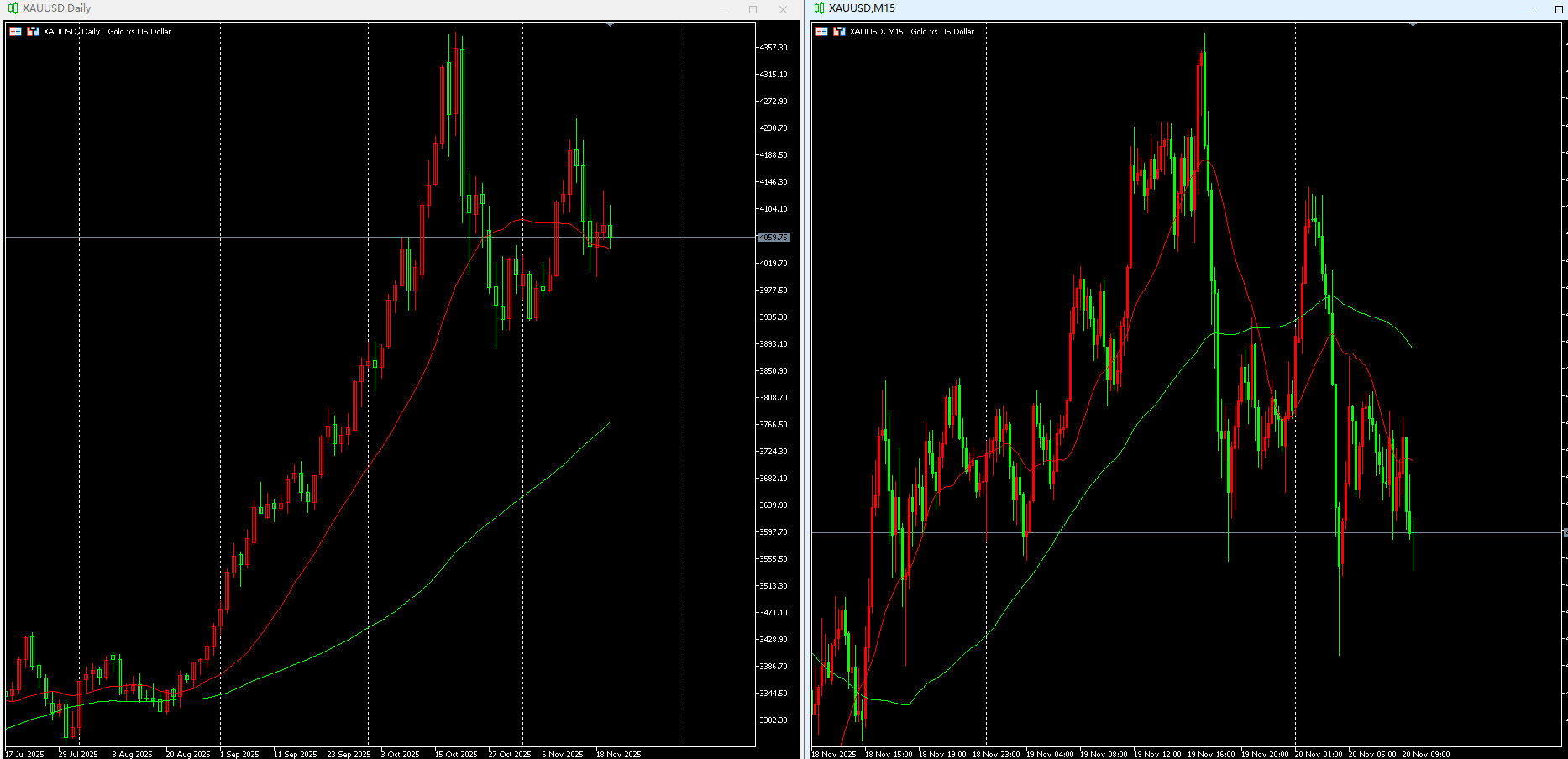This screenshot has height=759, width=1568.
Task: Click the XAUUSD,Daily window candlestick icon
Action: tap(13, 8)
